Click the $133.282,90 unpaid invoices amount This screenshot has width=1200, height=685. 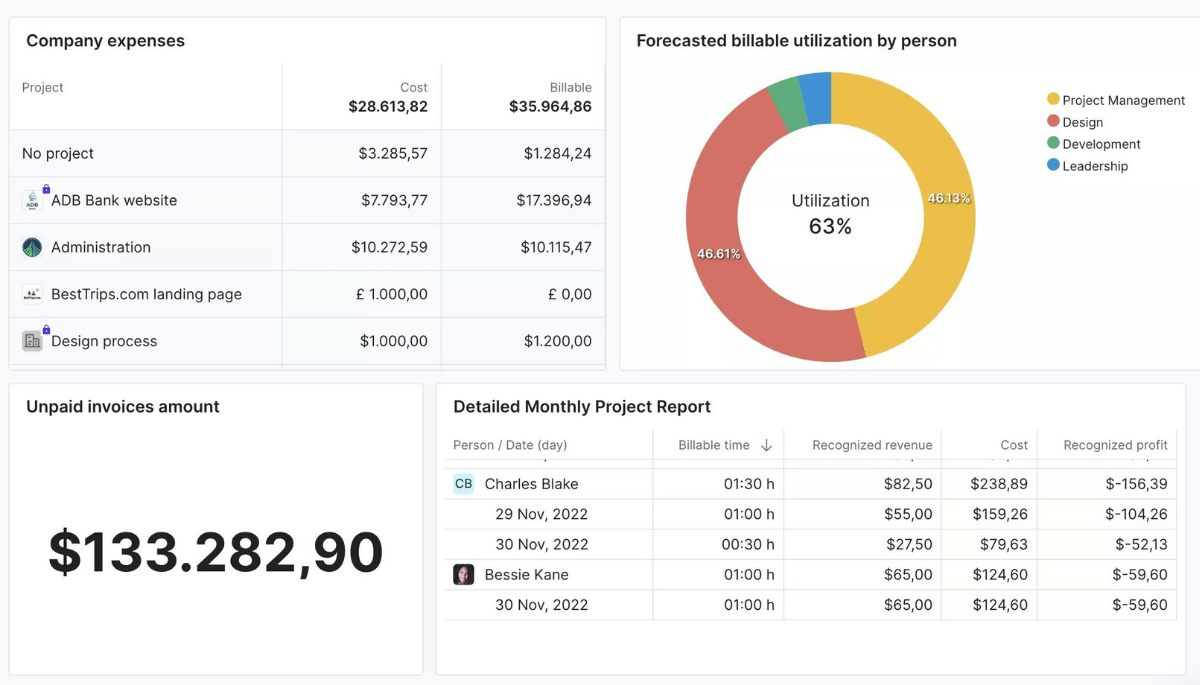[x=216, y=552]
